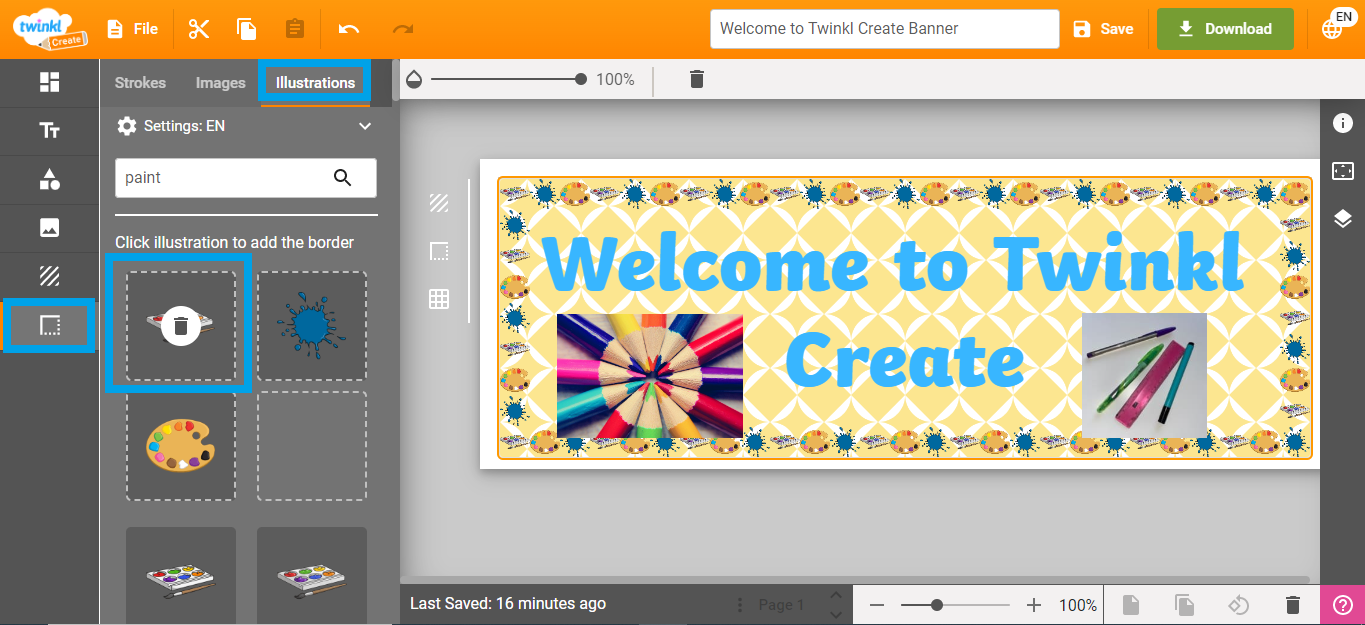Open the Layers panel on the right
Image resolution: width=1365 pixels, height=625 pixels.
[1343, 218]
